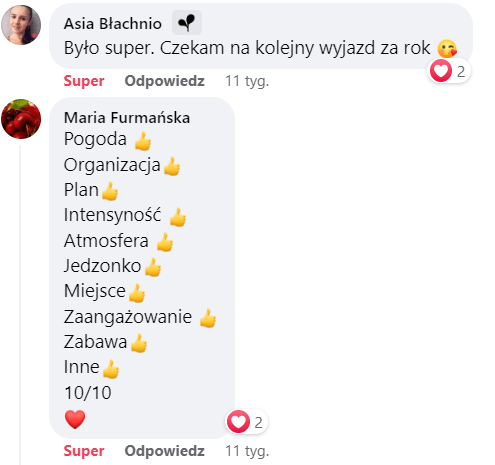The height and width of the screenshot is (465, 495).
Task: Click Maria Furmańska's cherry profile picture
Action: pos(21,119)
